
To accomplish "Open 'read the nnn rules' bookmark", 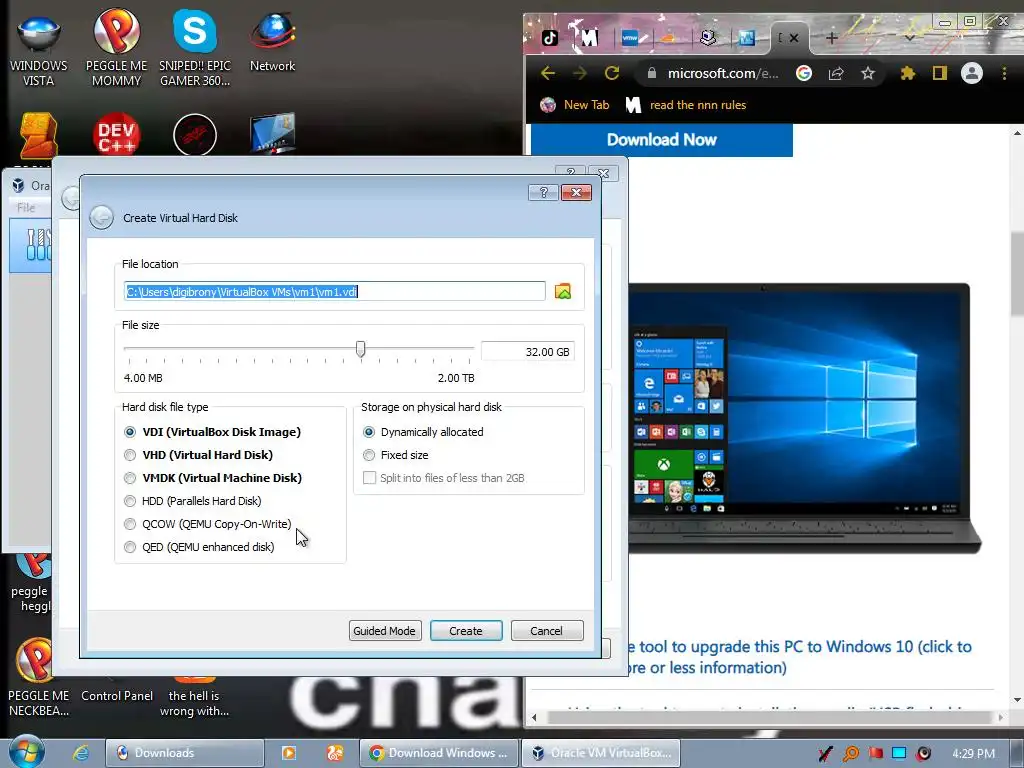I will (686, 104).
